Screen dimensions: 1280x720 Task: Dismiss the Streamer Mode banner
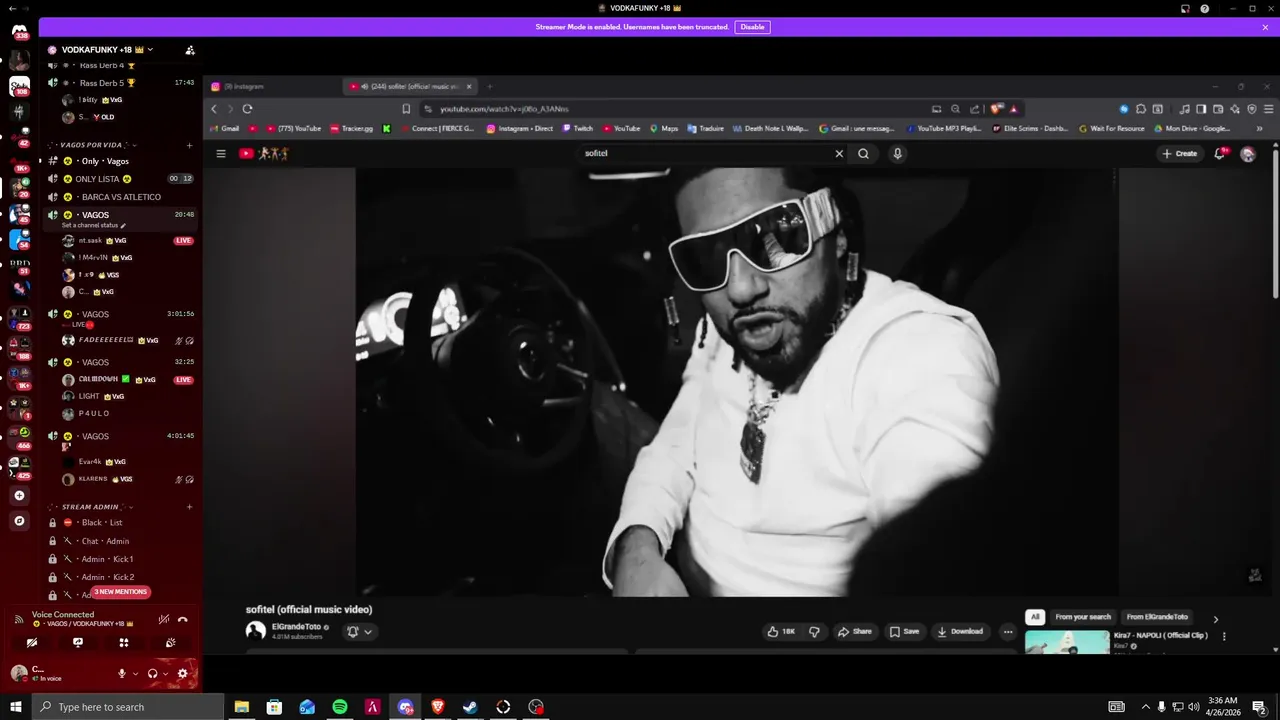pyautogui.click(x=1265, y=27)
